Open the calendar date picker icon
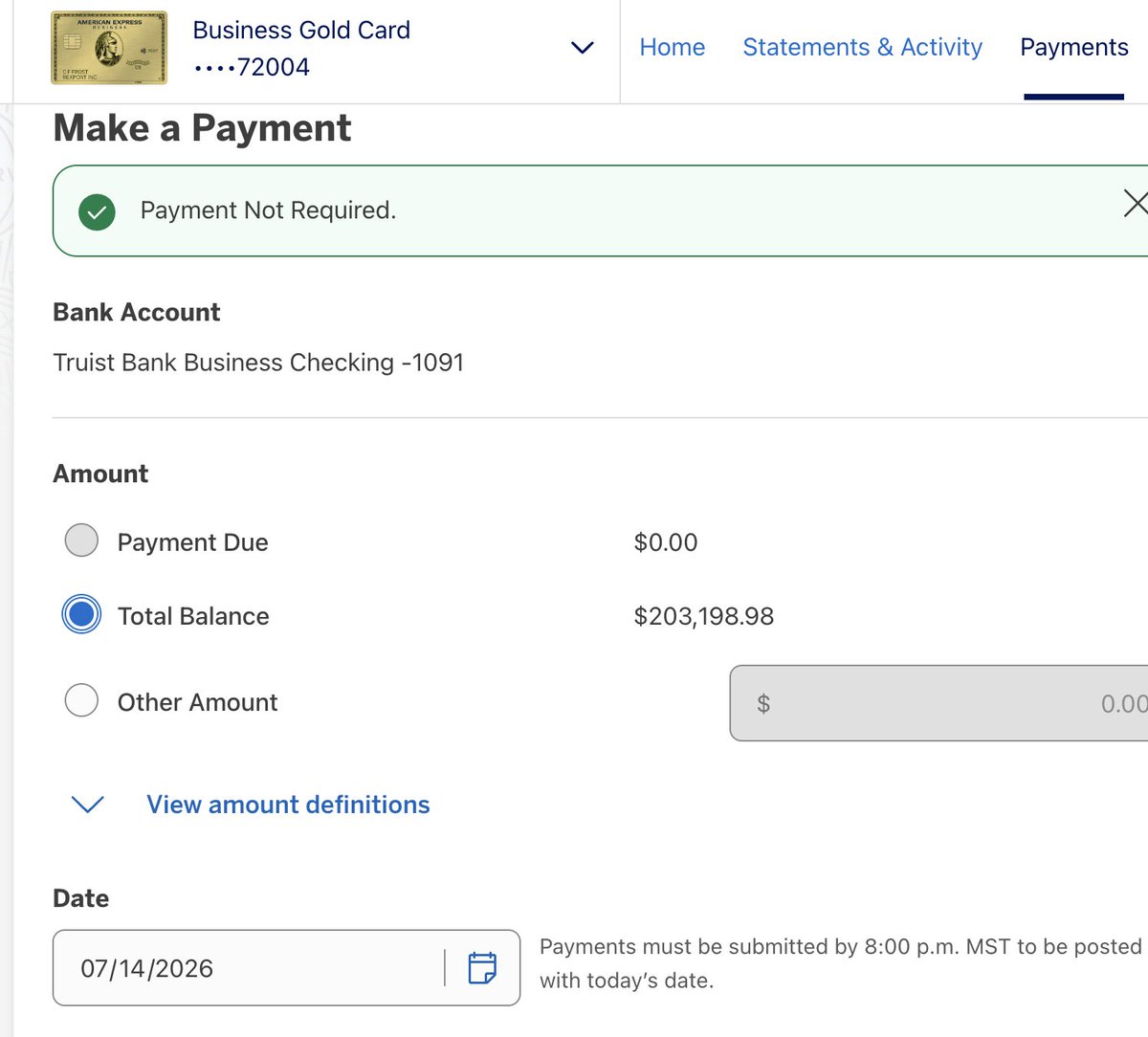Screen dimensions: 1148x1037 (482, 968)
